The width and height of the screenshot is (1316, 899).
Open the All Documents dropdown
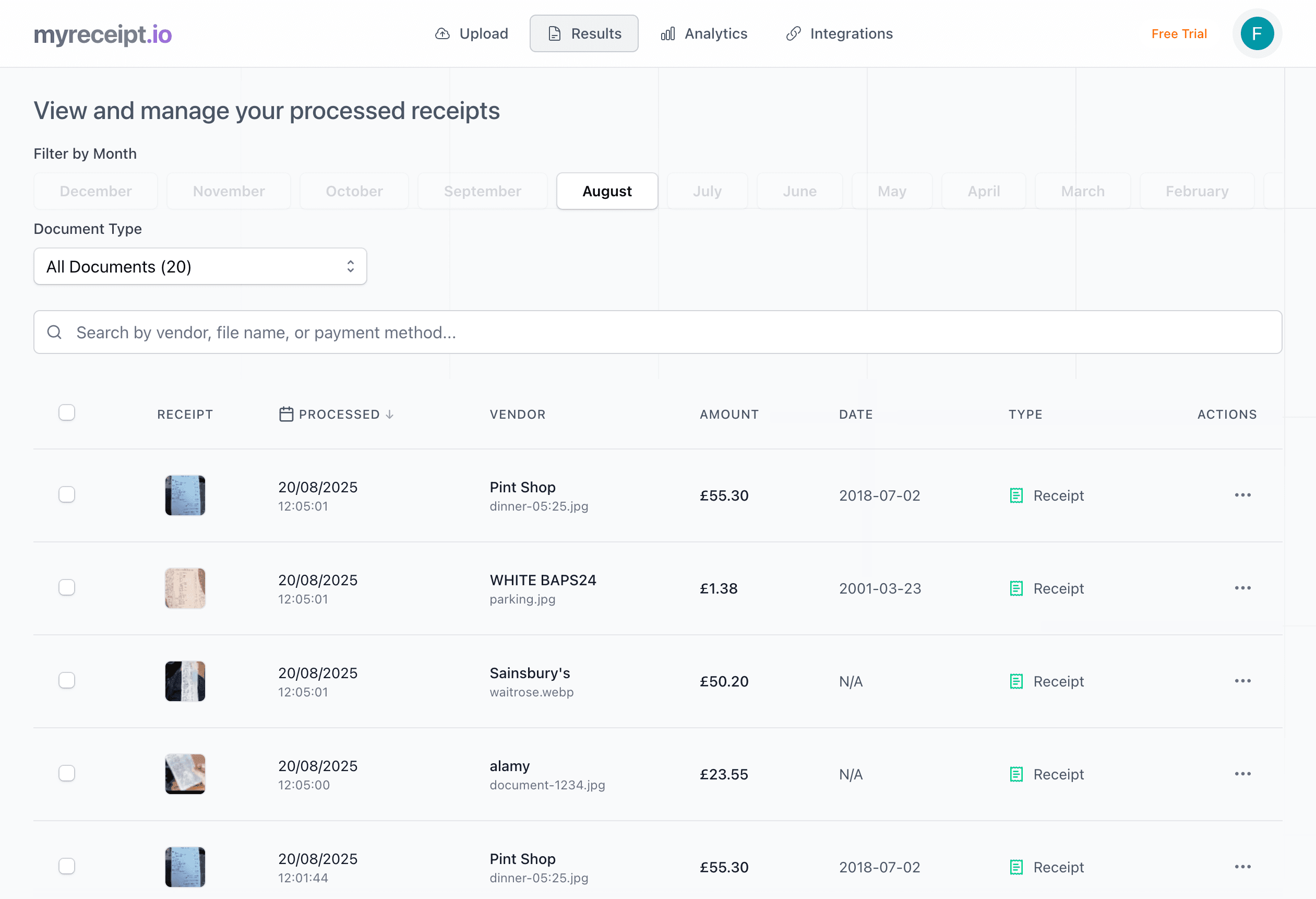[x=200, y=266]
